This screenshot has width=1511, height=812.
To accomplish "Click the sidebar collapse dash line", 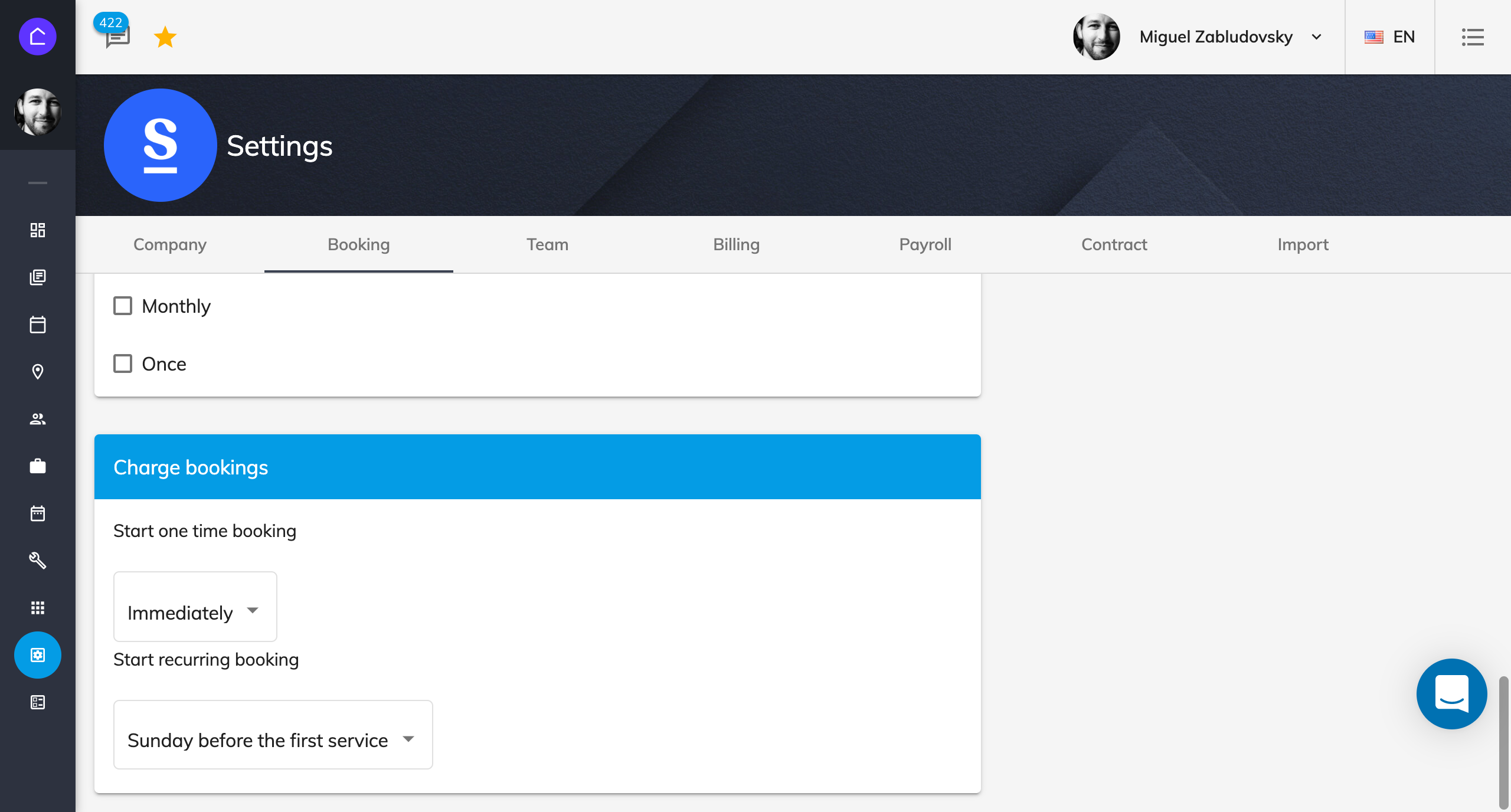I will click(38, 183).
